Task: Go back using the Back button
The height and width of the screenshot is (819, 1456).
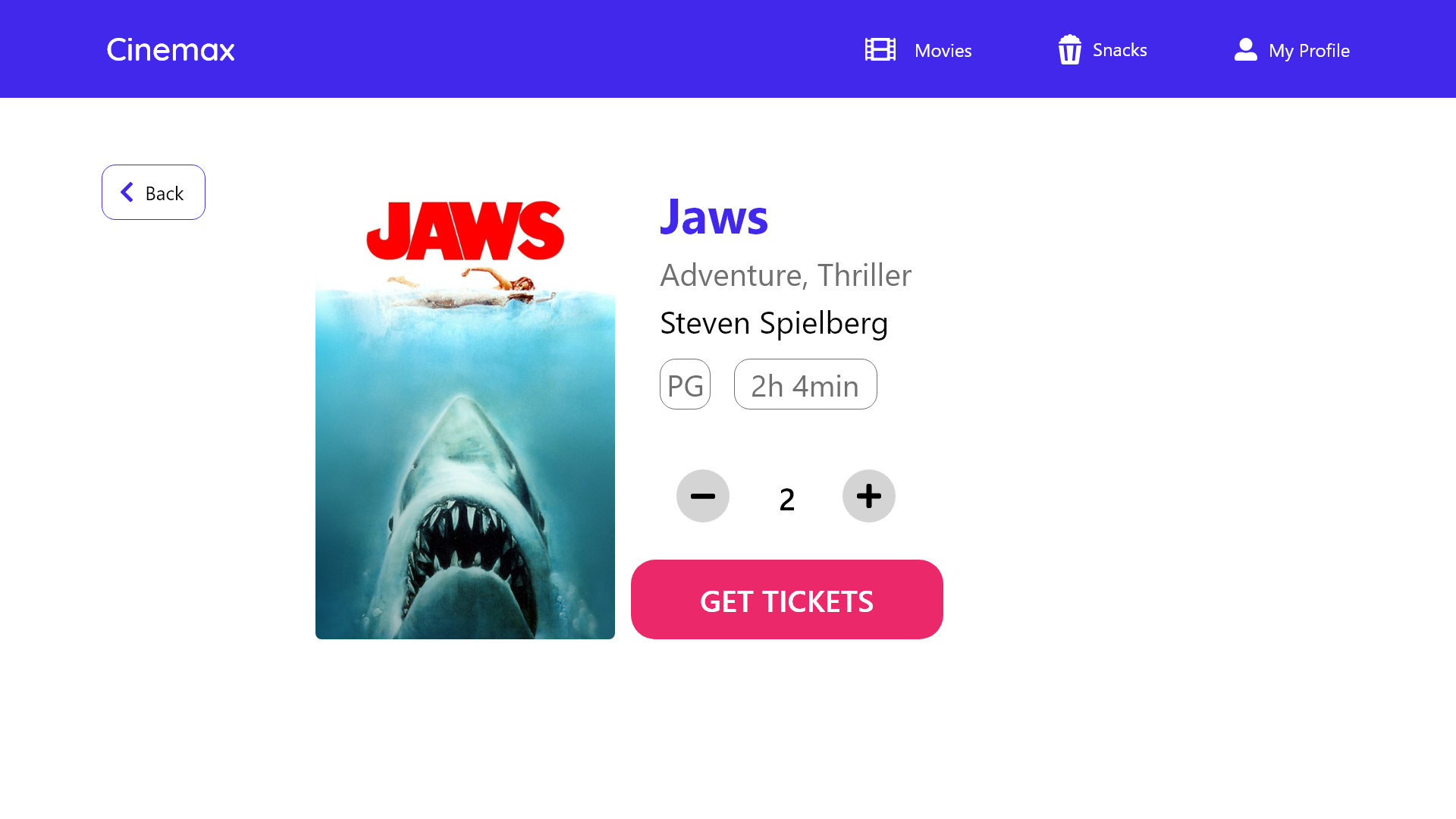Action: (x=153, y=192)
